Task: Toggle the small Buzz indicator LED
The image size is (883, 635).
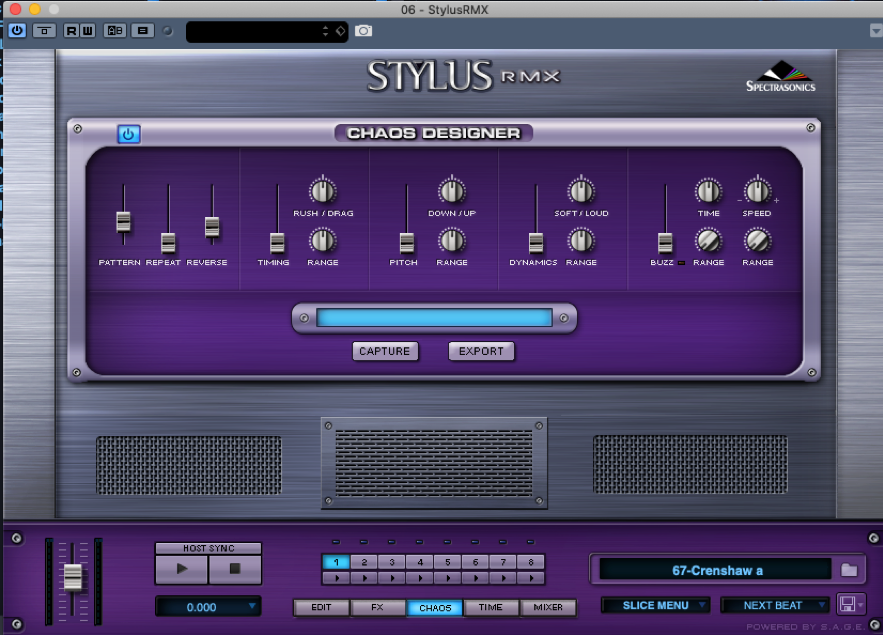Action: [x=681, y=263]
